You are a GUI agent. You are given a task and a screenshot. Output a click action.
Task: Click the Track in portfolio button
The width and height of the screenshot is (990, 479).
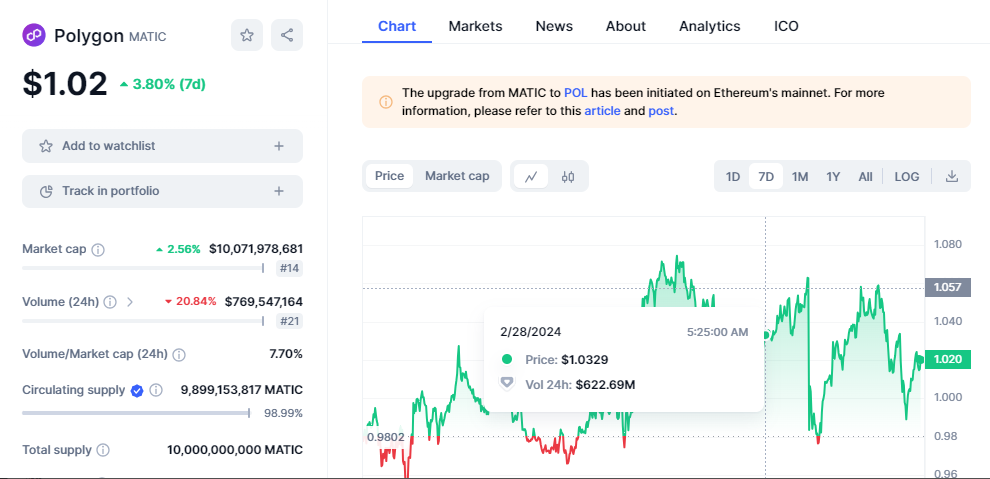pos(162,191)
